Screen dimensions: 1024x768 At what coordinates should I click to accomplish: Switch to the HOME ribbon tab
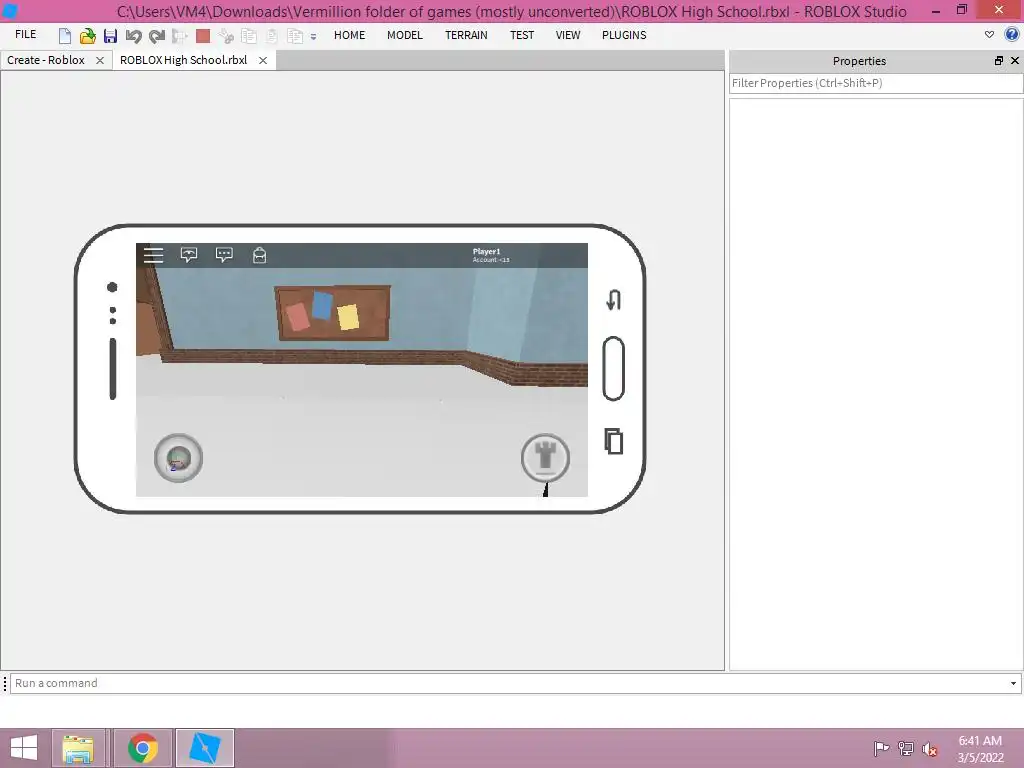click(349, 35)
